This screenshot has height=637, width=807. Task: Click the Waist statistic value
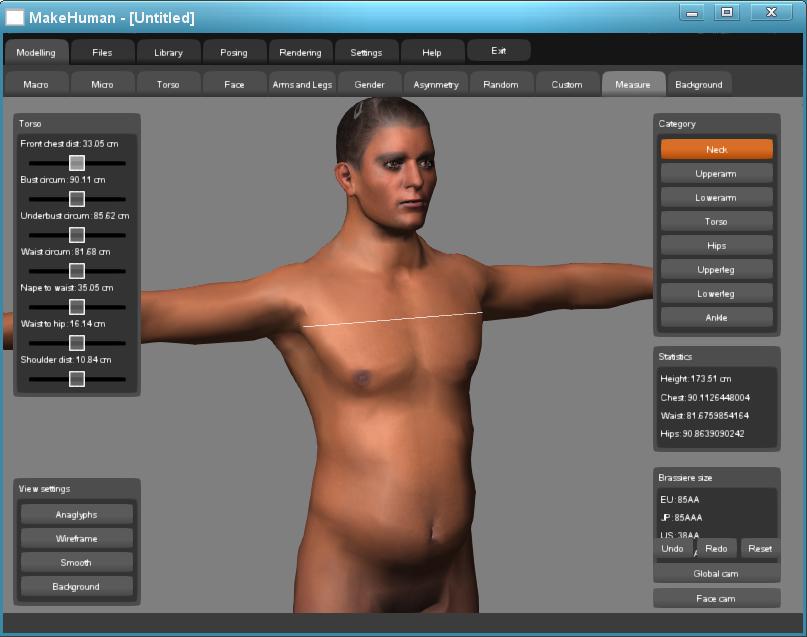click(705, 415)
